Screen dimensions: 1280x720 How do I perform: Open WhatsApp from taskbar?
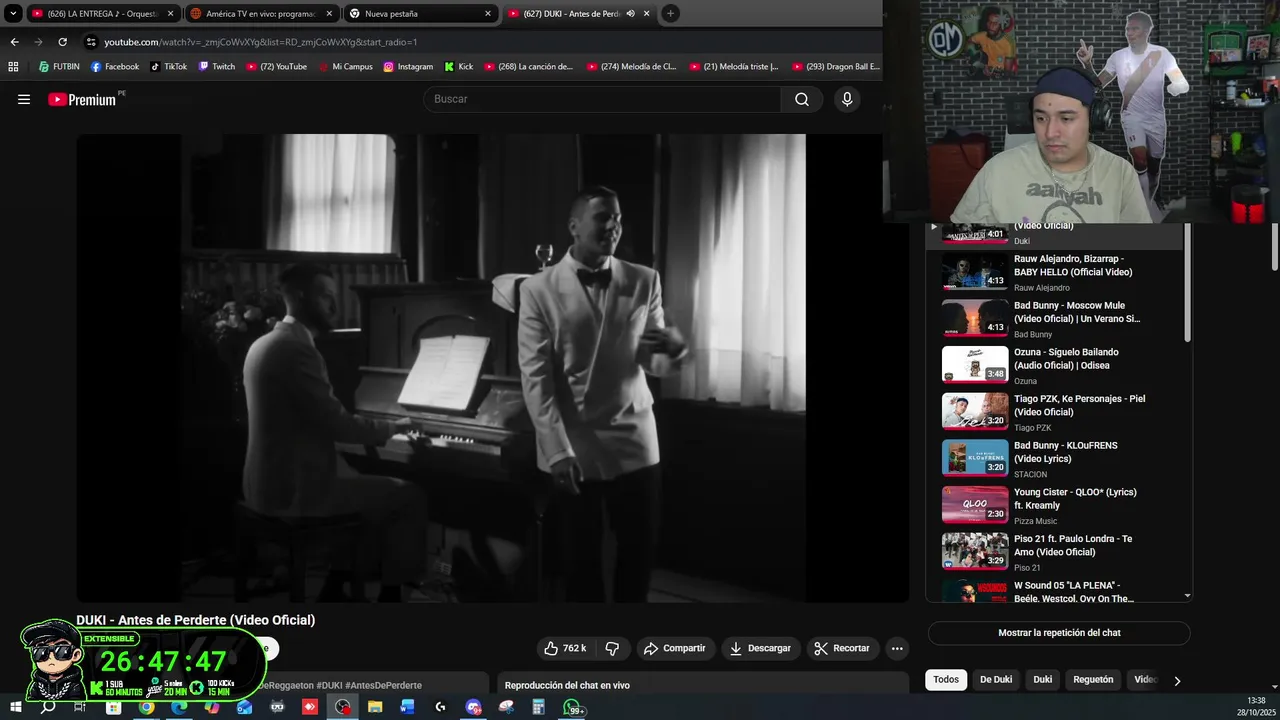click(573, 707)
